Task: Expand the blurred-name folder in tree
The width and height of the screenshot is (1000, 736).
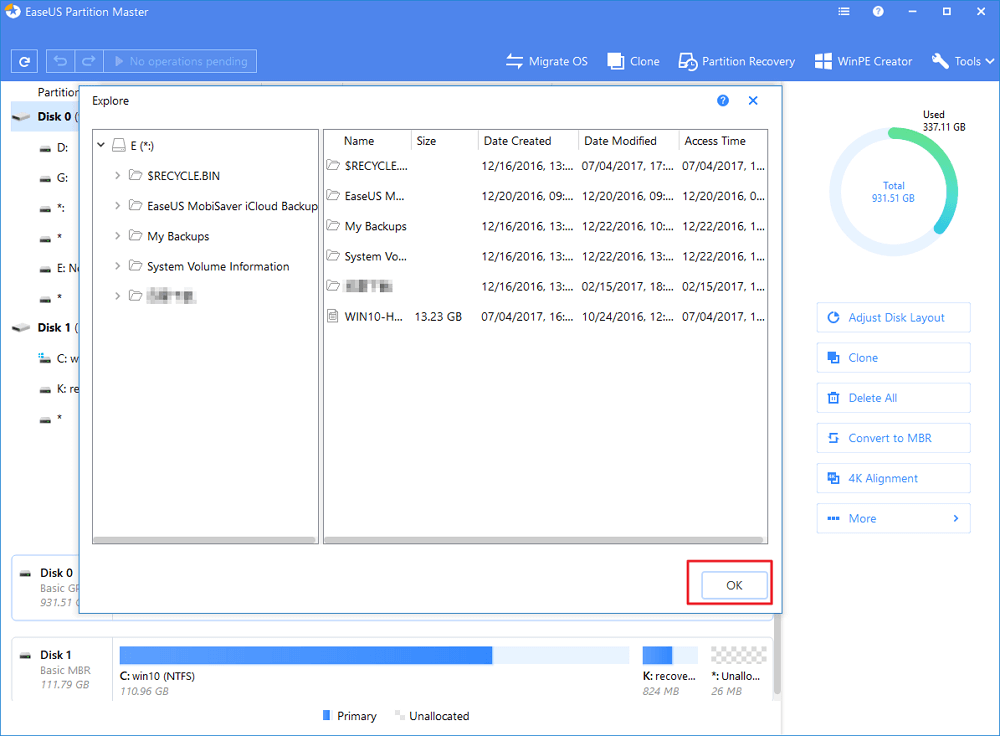Action: [x=117, y=296]
